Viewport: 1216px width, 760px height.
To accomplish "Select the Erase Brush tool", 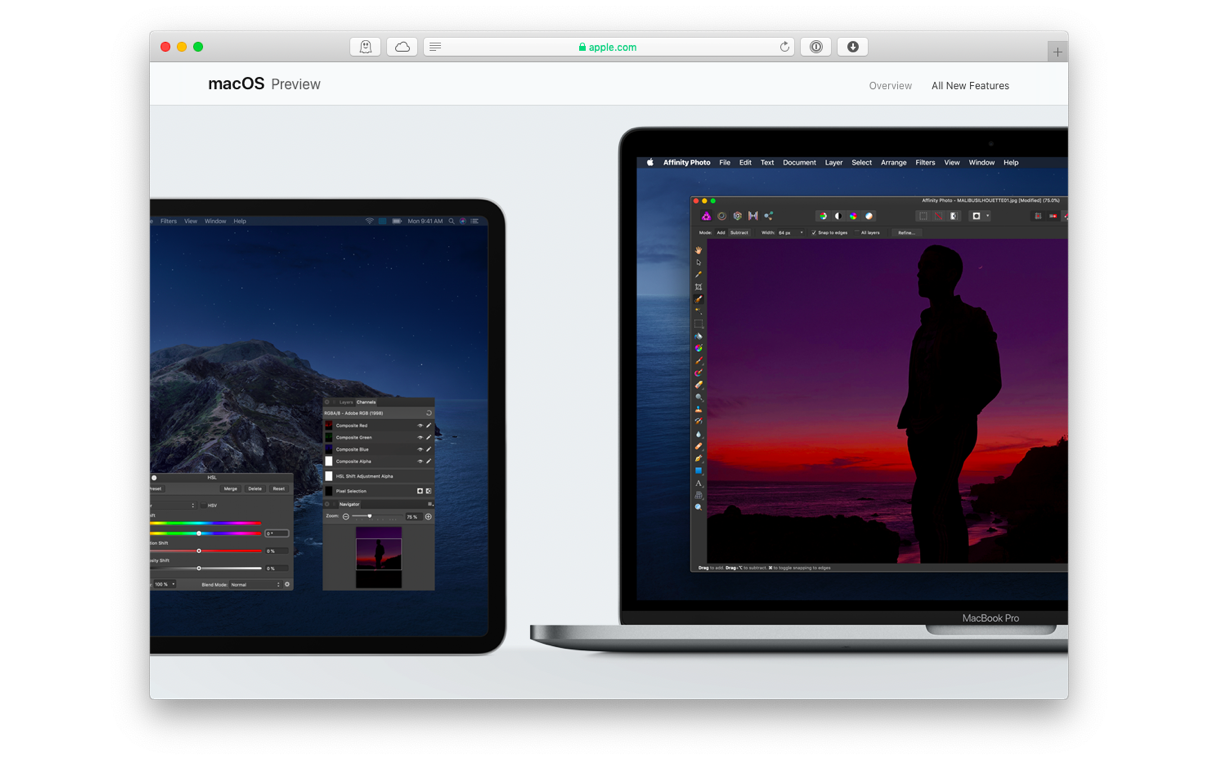I will point(699,385).
